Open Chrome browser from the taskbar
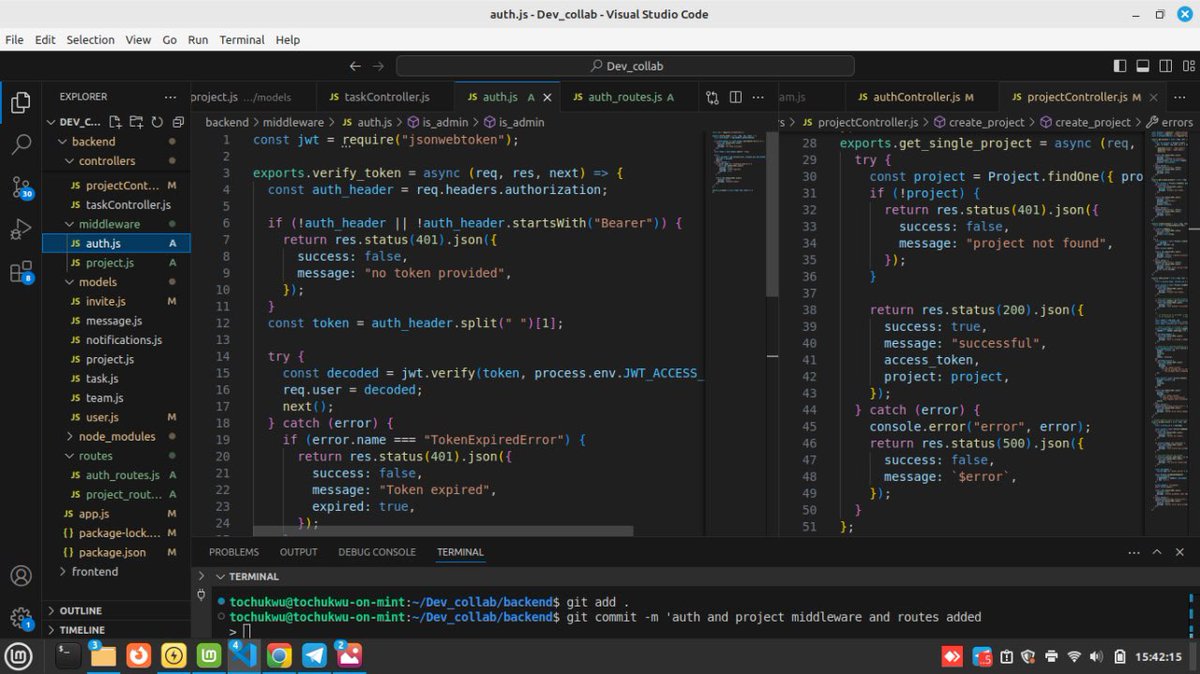The width and height of the screenshot is (1200, 674). [x=279, y=656]
